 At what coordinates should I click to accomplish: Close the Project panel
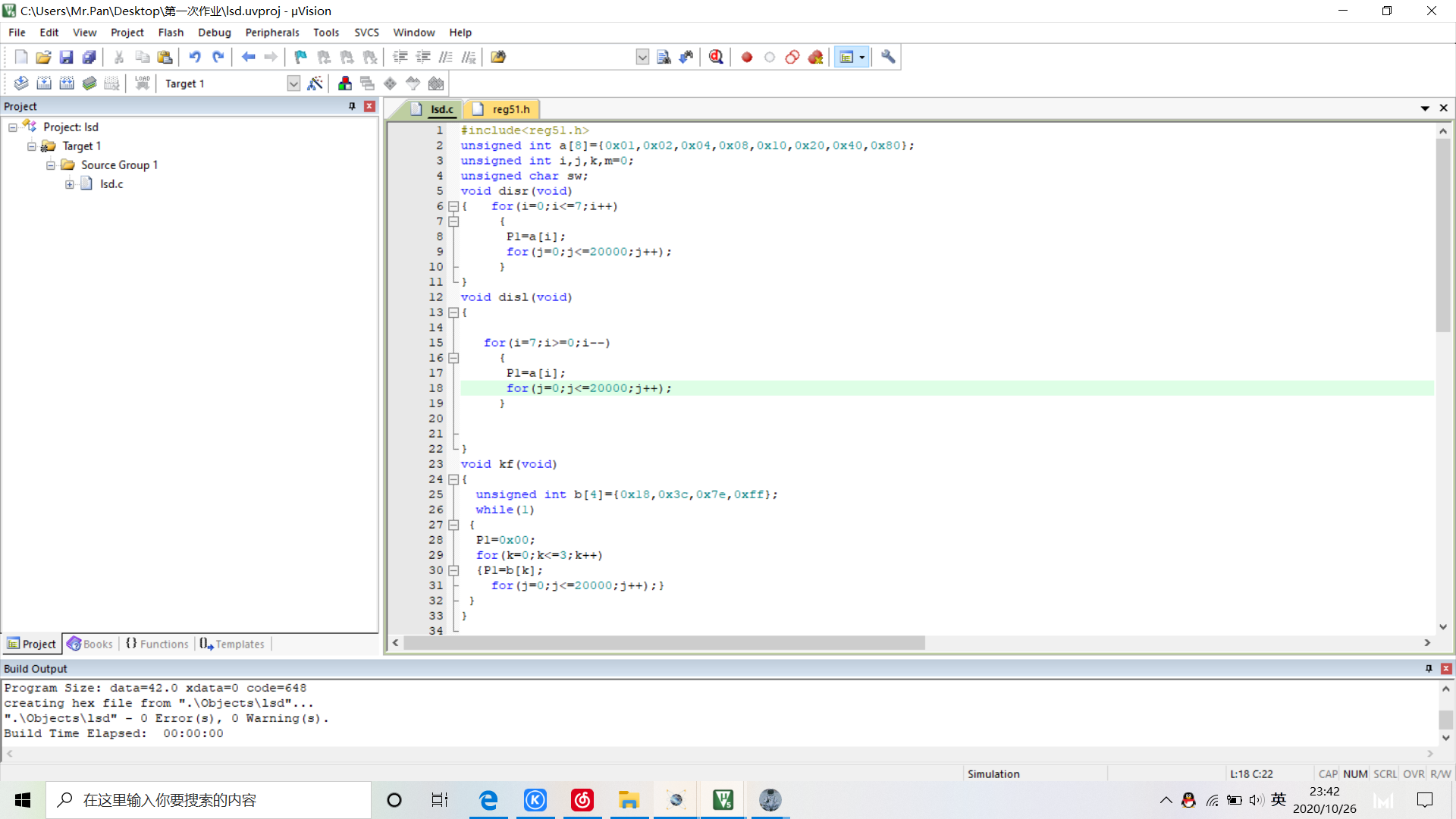pos(369,106)
